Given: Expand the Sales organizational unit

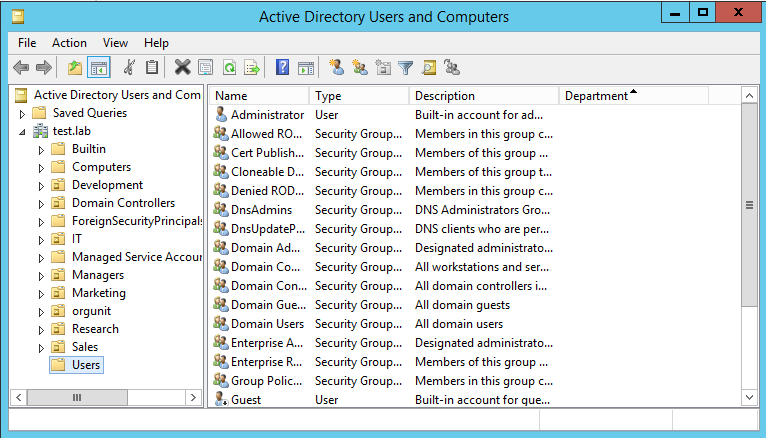Looking at the screenshot, I should pyautogui.click(x=41, y=348).
